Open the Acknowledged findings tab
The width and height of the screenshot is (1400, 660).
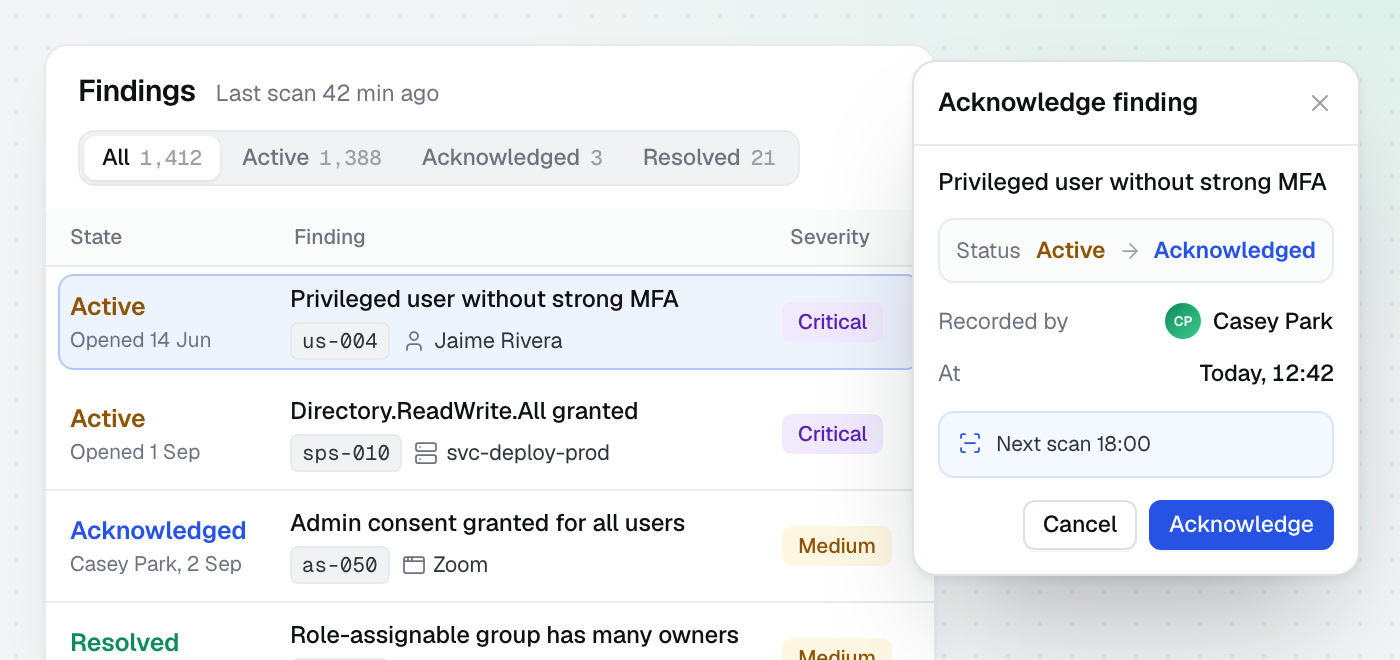pyautogui.click(x=512, y=158)
